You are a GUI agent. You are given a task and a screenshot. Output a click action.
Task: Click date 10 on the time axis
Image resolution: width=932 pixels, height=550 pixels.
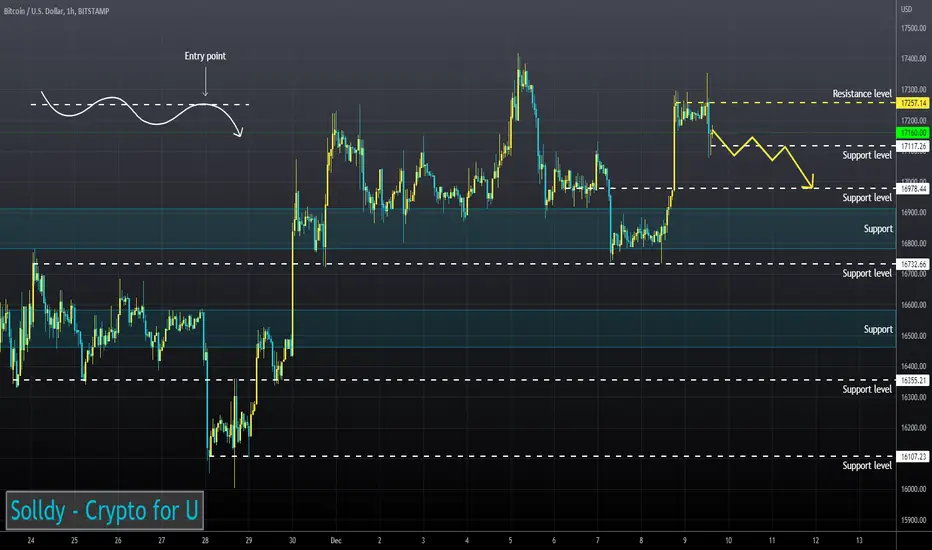coord(728,540)
